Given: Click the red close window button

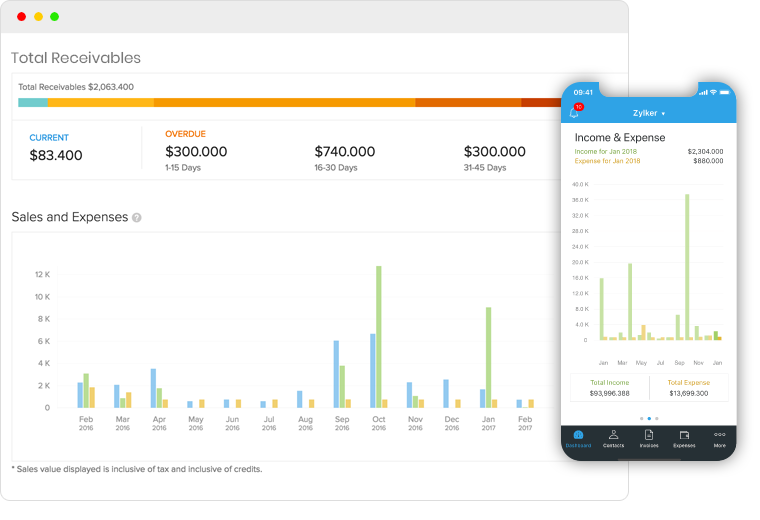Looking at the screenshot, I should tap(21, 16).
